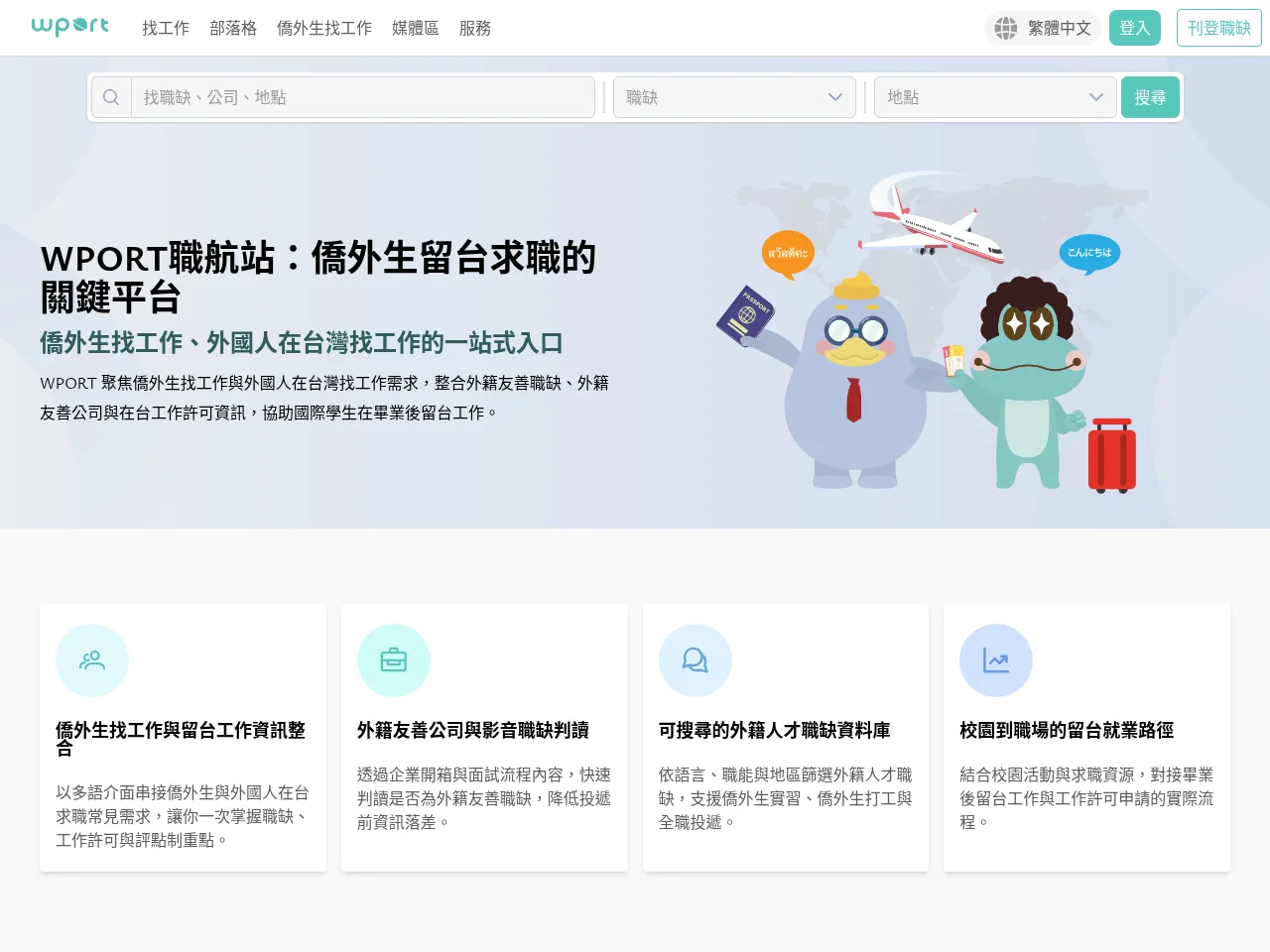Open the WPORT logo home link
The image size is (1270, 952).
69,27
